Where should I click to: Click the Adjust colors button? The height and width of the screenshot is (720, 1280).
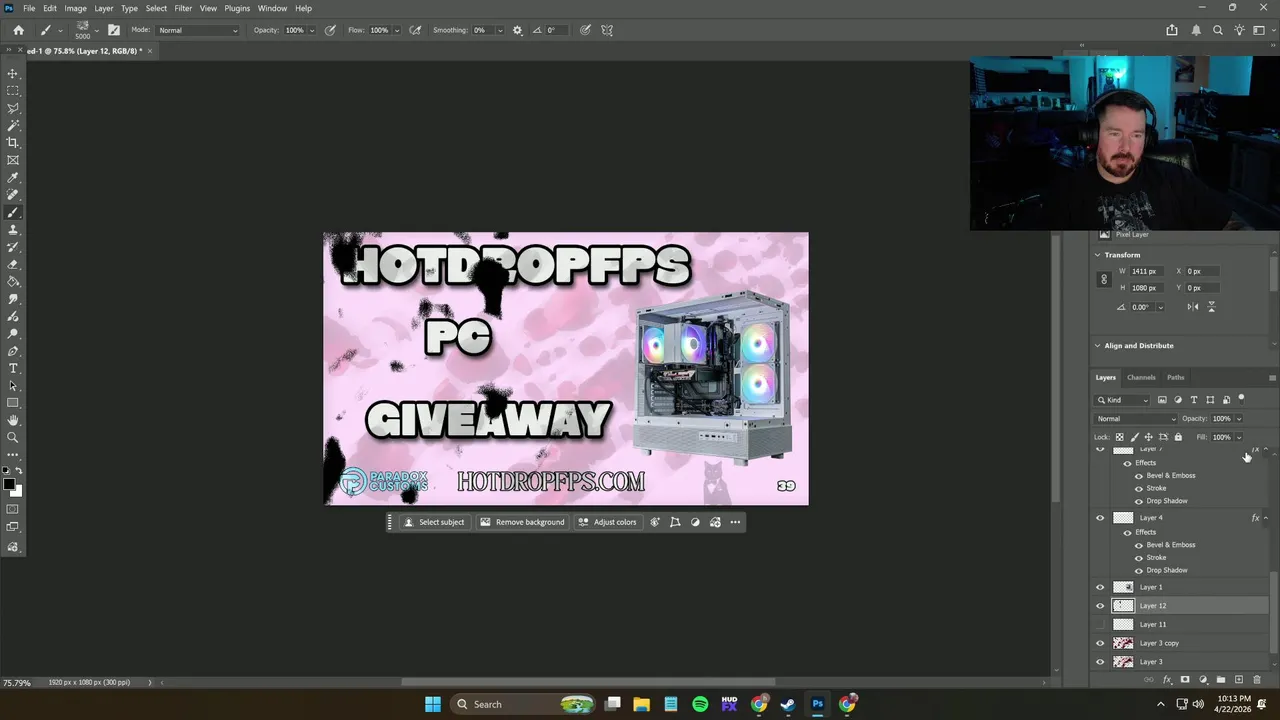(607, 522)
